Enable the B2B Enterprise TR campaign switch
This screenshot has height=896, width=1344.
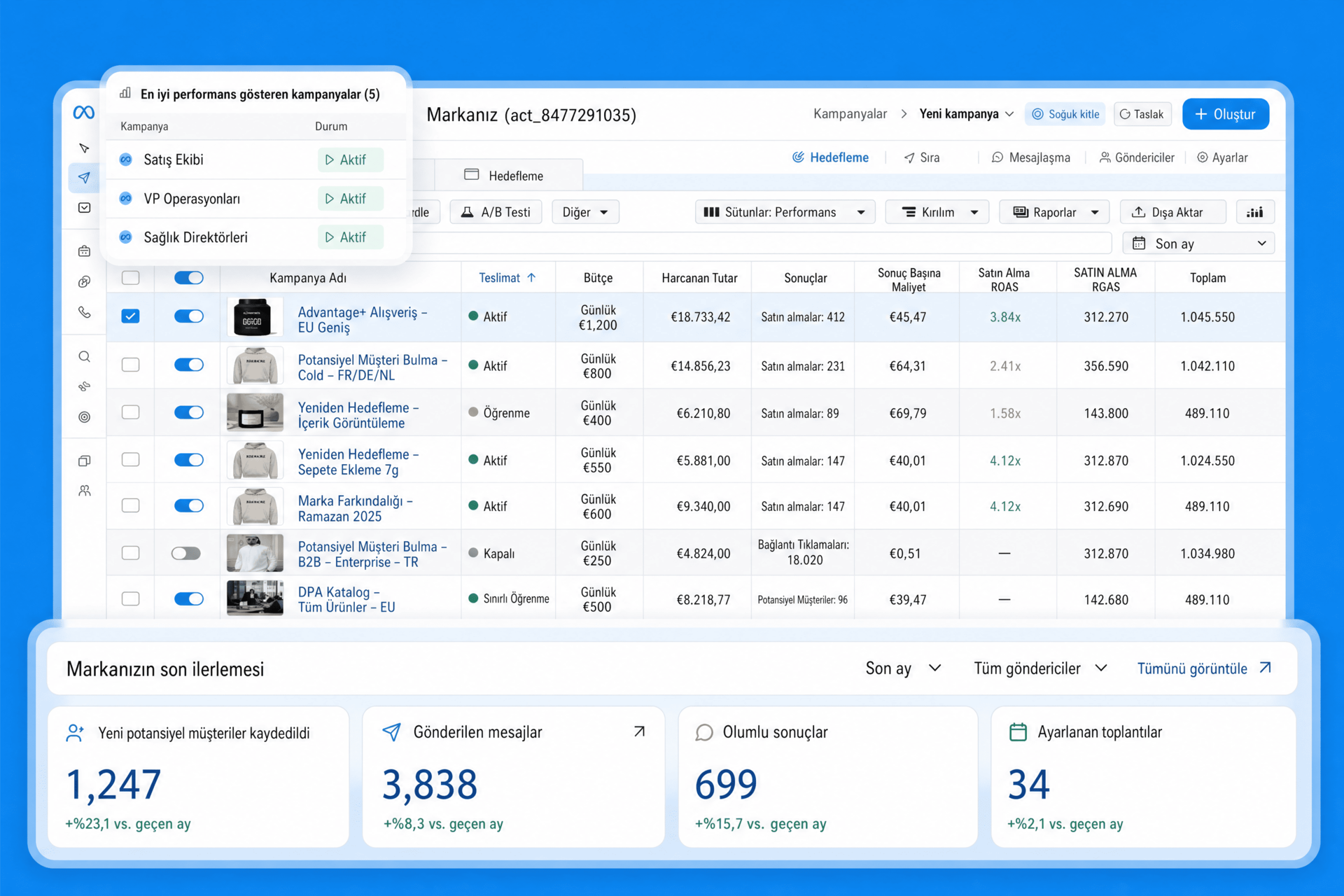(186, 553)
